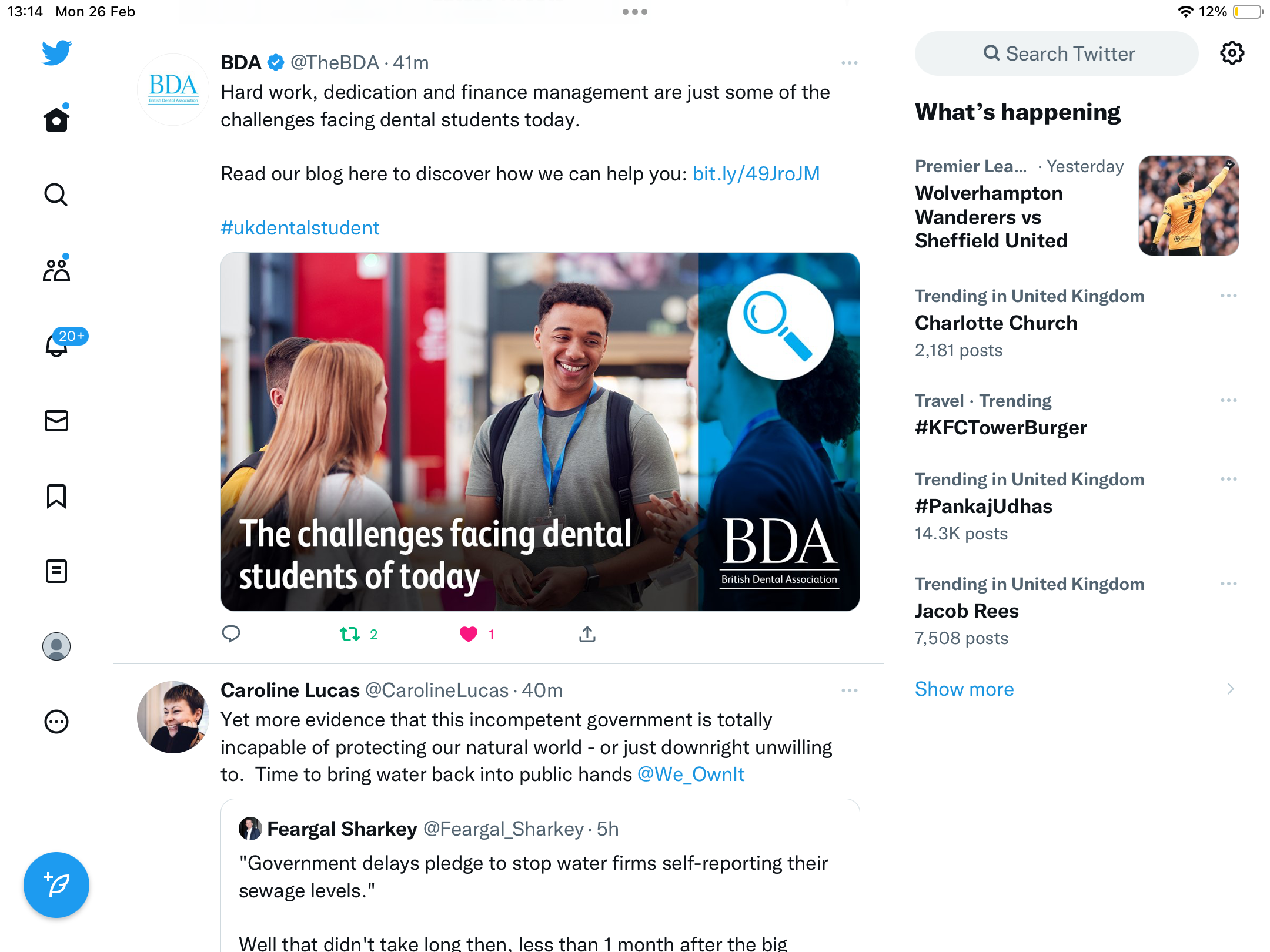This screenshot has width=1270, height=952.
Task: Open the BDA dental students image
Action: pos(540,432)
